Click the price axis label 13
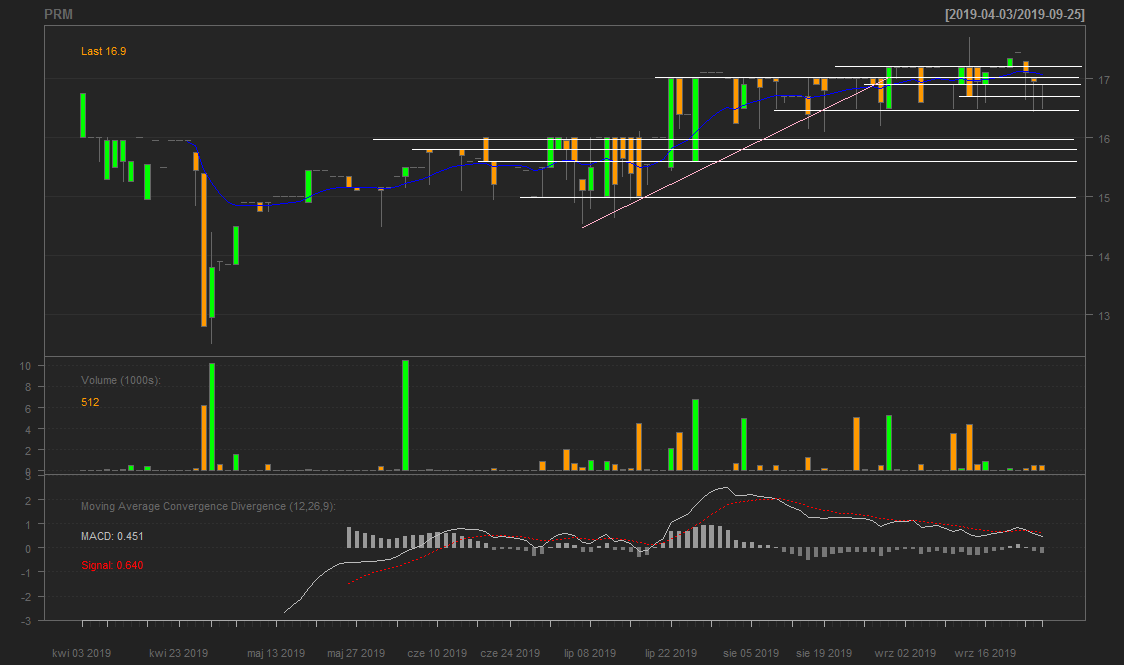Screen dimensions: 1124x665 [1103, 316]
